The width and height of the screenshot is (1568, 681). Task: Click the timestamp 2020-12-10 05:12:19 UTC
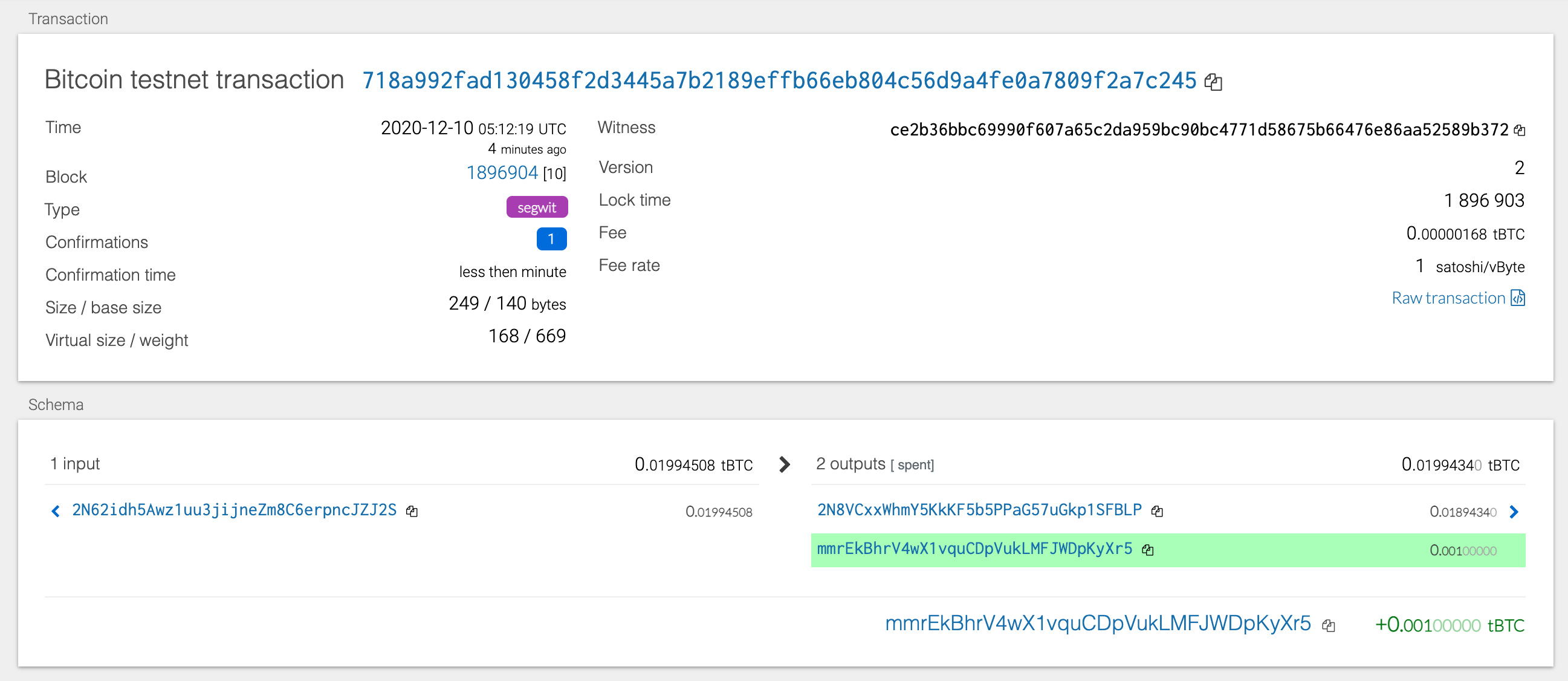point(473,128)
